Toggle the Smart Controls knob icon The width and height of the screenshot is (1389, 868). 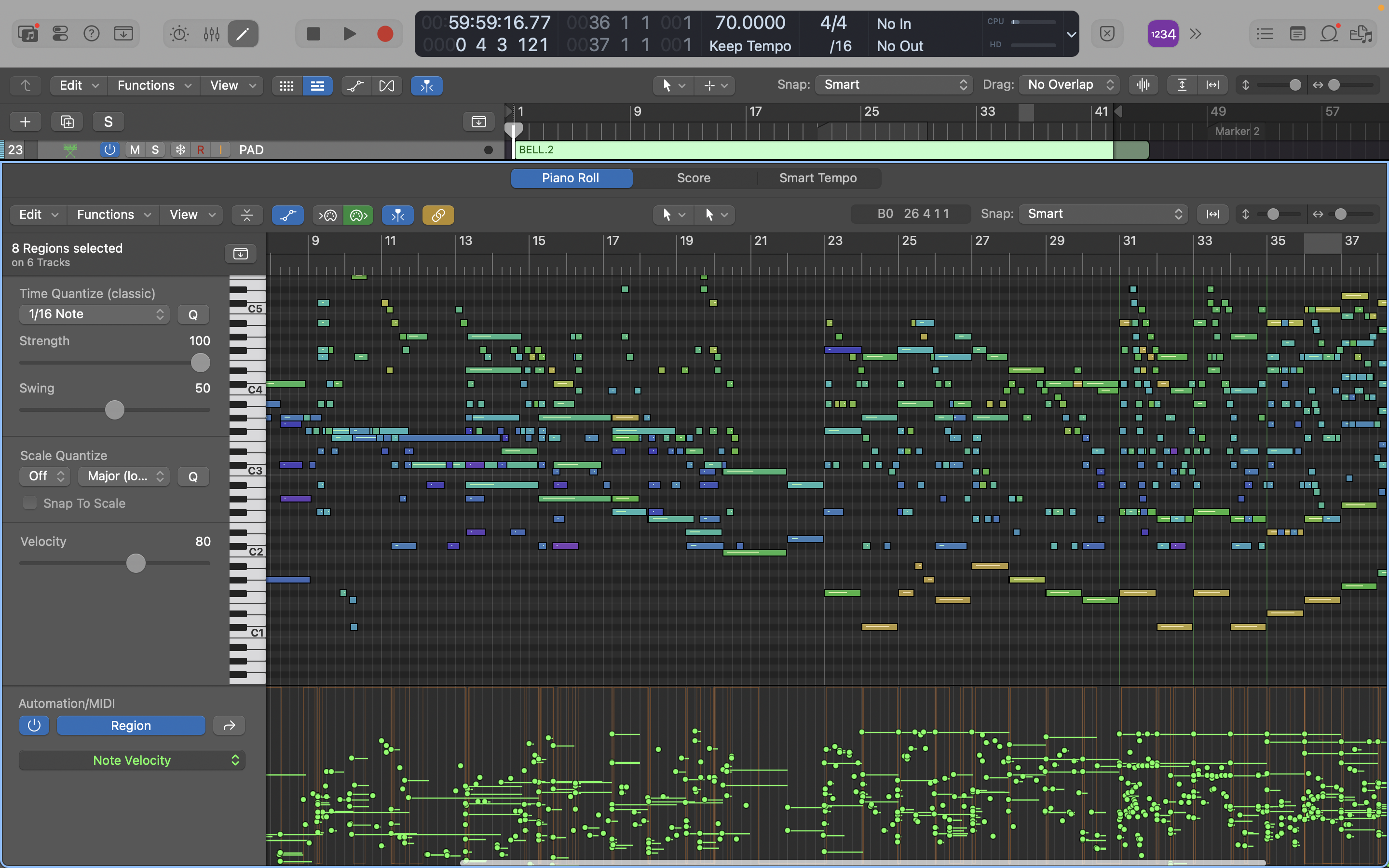(x=179, y=34)
